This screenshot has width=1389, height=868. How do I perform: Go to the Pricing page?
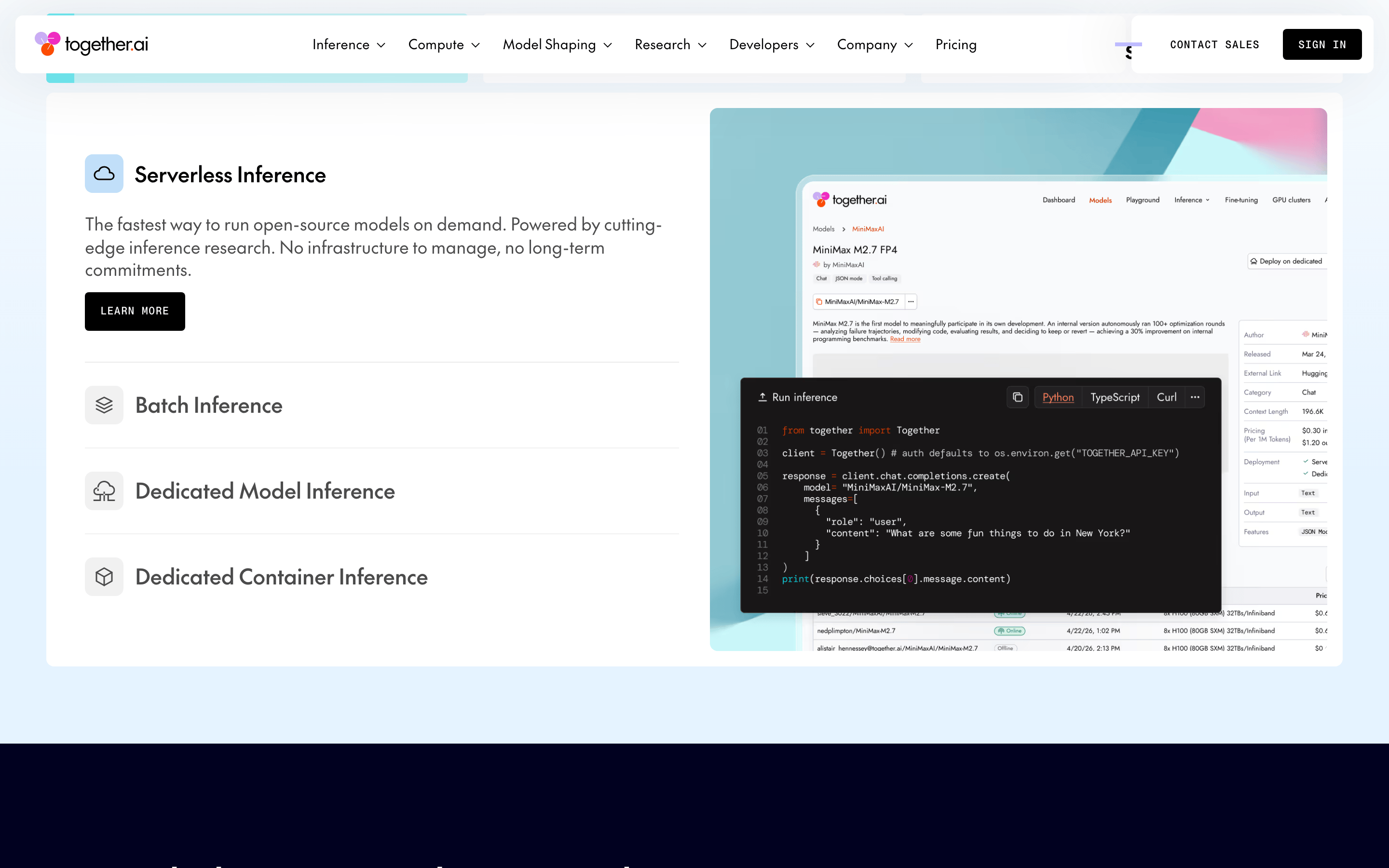coord(955,44)
